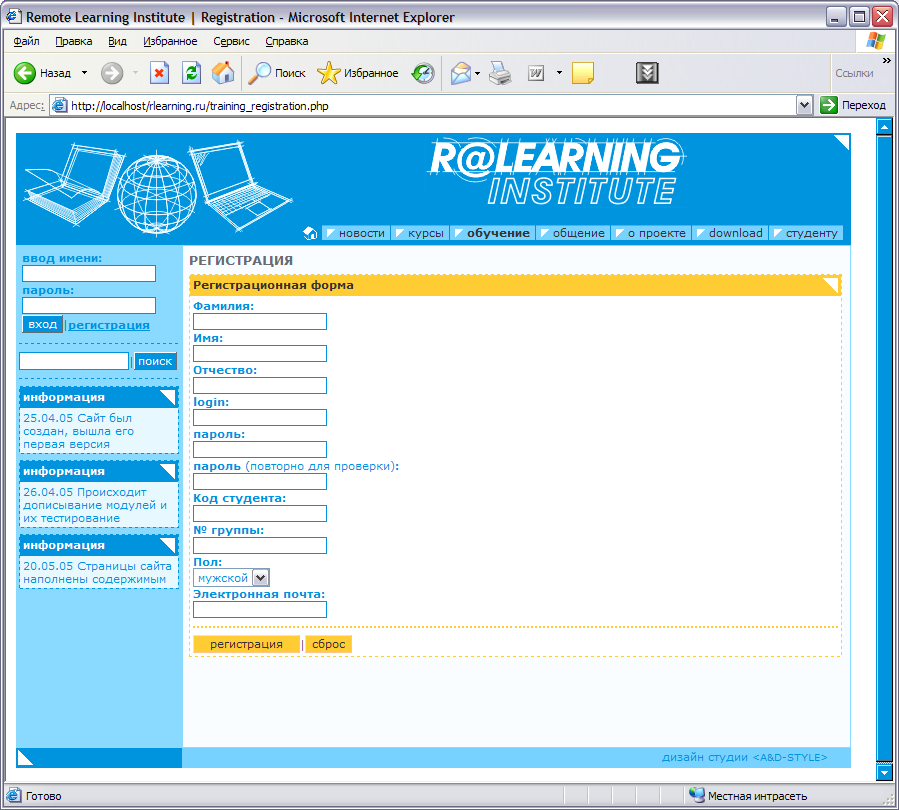Open the Сервис menu
Screen dimensions: 899x810
click(x=231, y=41)
